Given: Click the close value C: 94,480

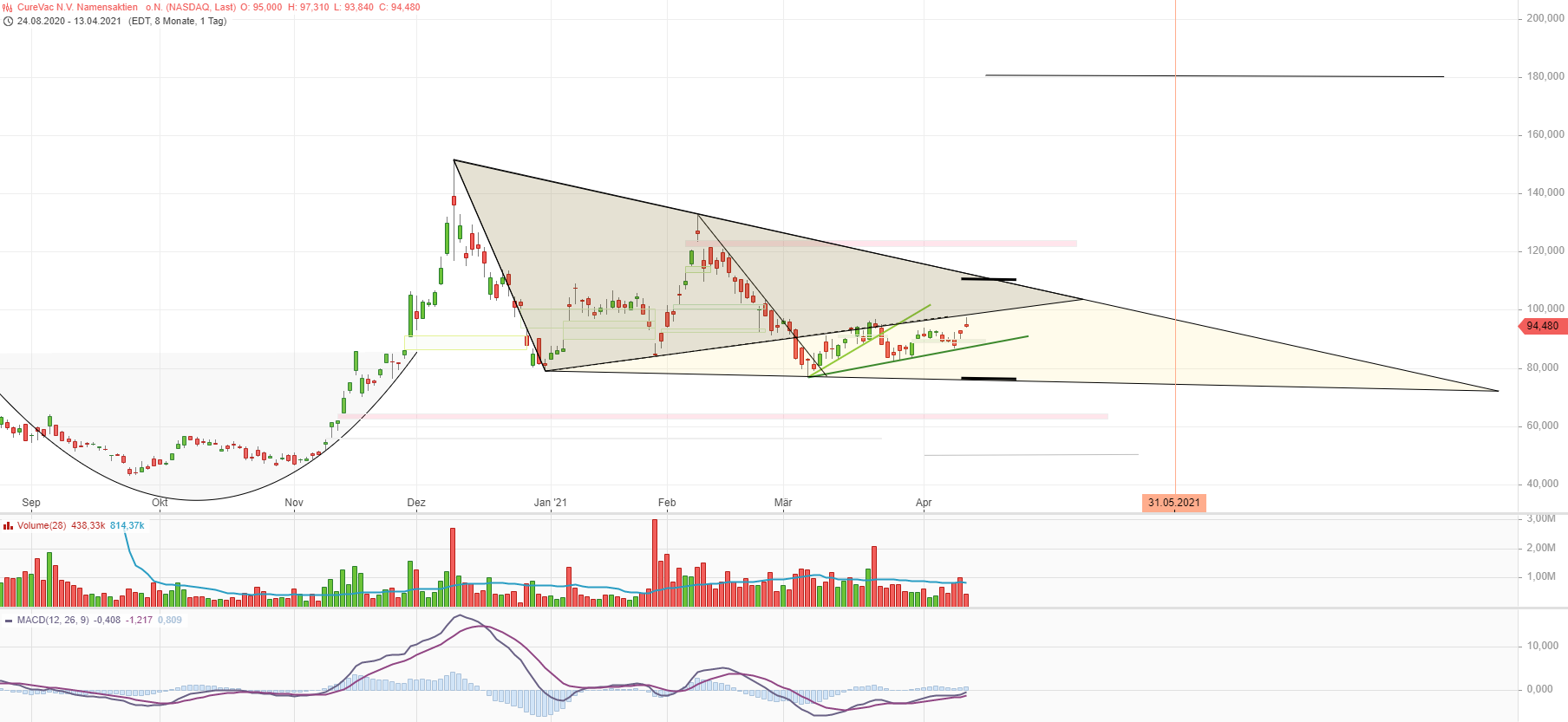Looking at the screenshot, I should (x=400, y=7).
